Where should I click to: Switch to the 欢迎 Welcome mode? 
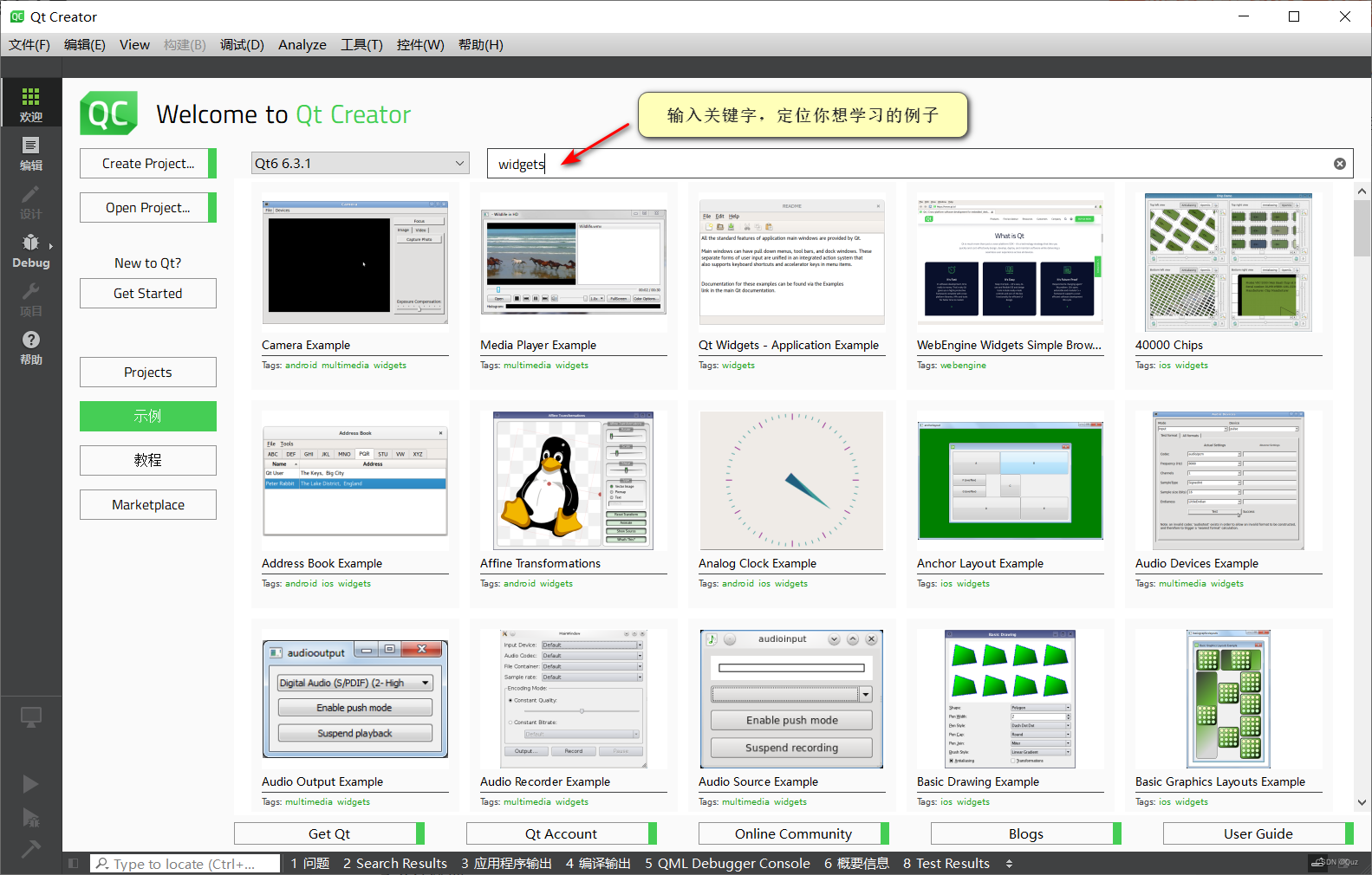point(31,103)
